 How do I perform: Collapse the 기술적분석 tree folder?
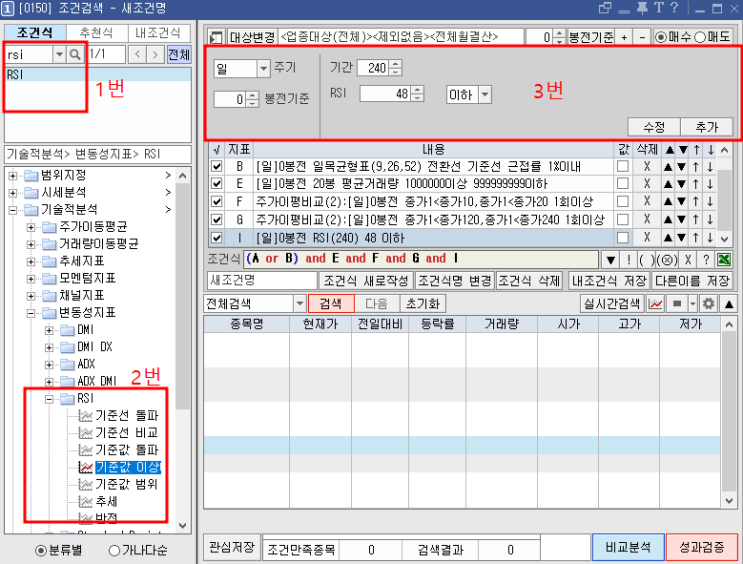tap(13, 209)
